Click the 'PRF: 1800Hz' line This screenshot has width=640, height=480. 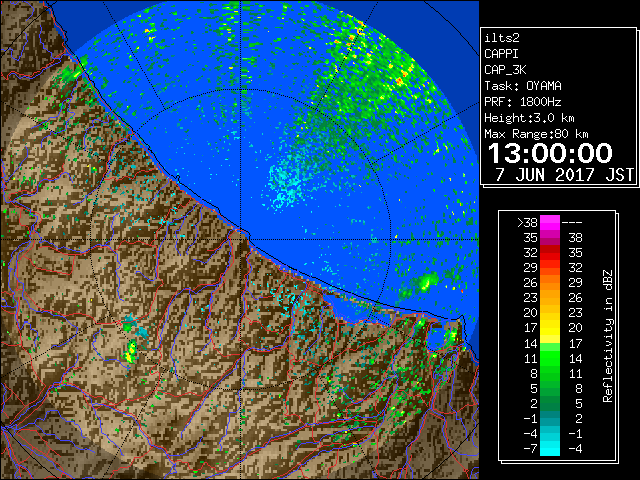point(523,102)
